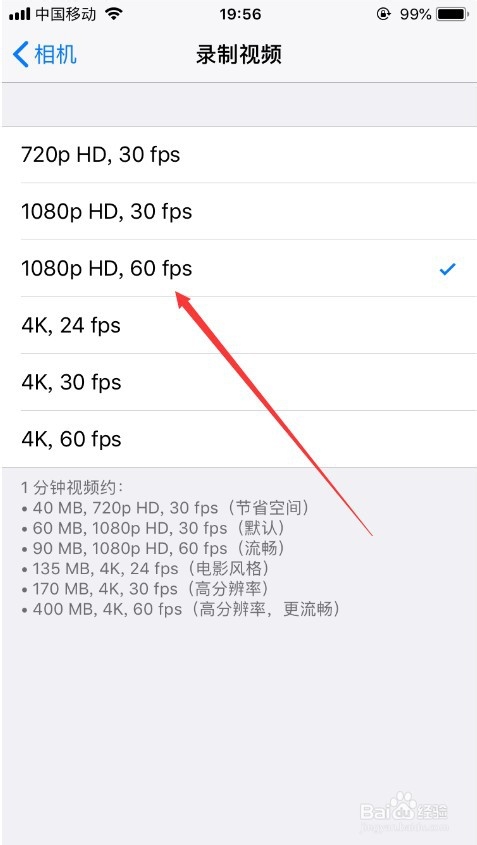Tap the 中国移动 carrier label

[x=66, y=15]
